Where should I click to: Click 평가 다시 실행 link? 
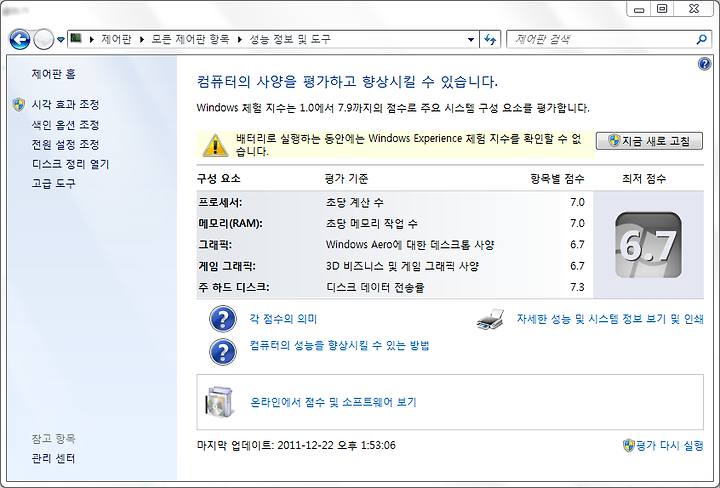click(x=669, y=445)
